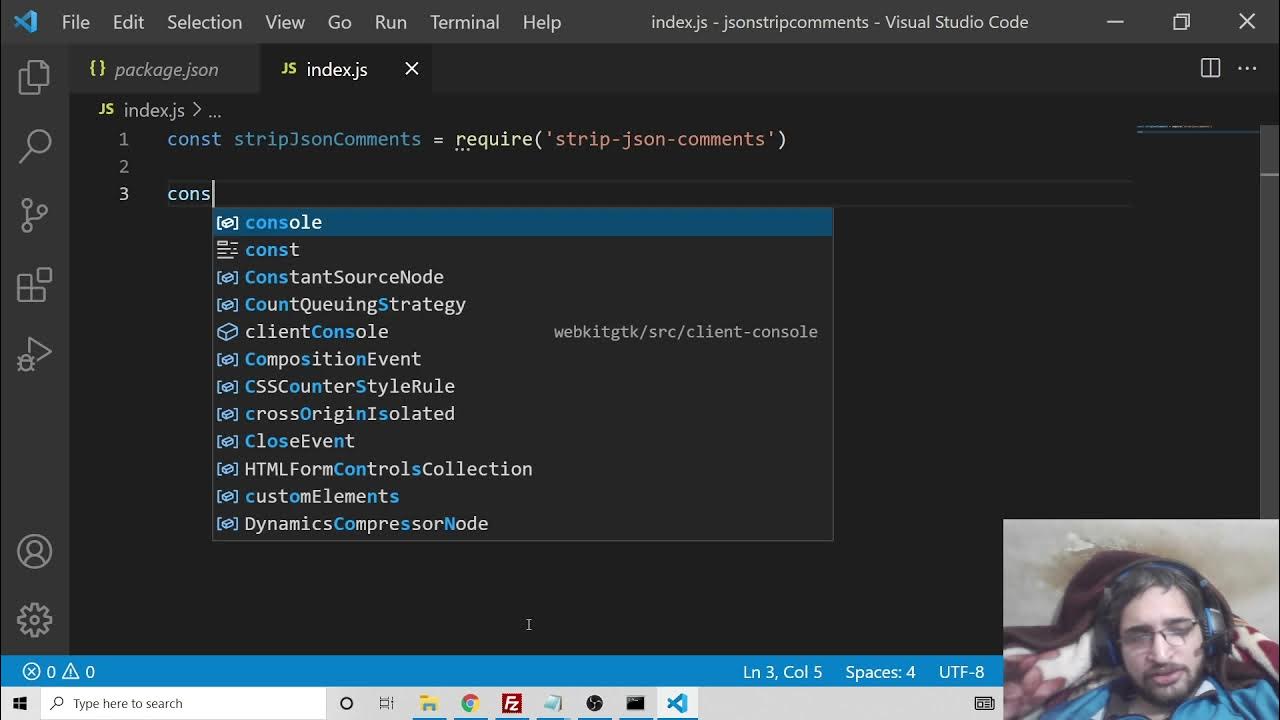Open the Run and Debug view
Image resolution: width=1280 pixels, height=720 pixels.
tap(34, 354)
